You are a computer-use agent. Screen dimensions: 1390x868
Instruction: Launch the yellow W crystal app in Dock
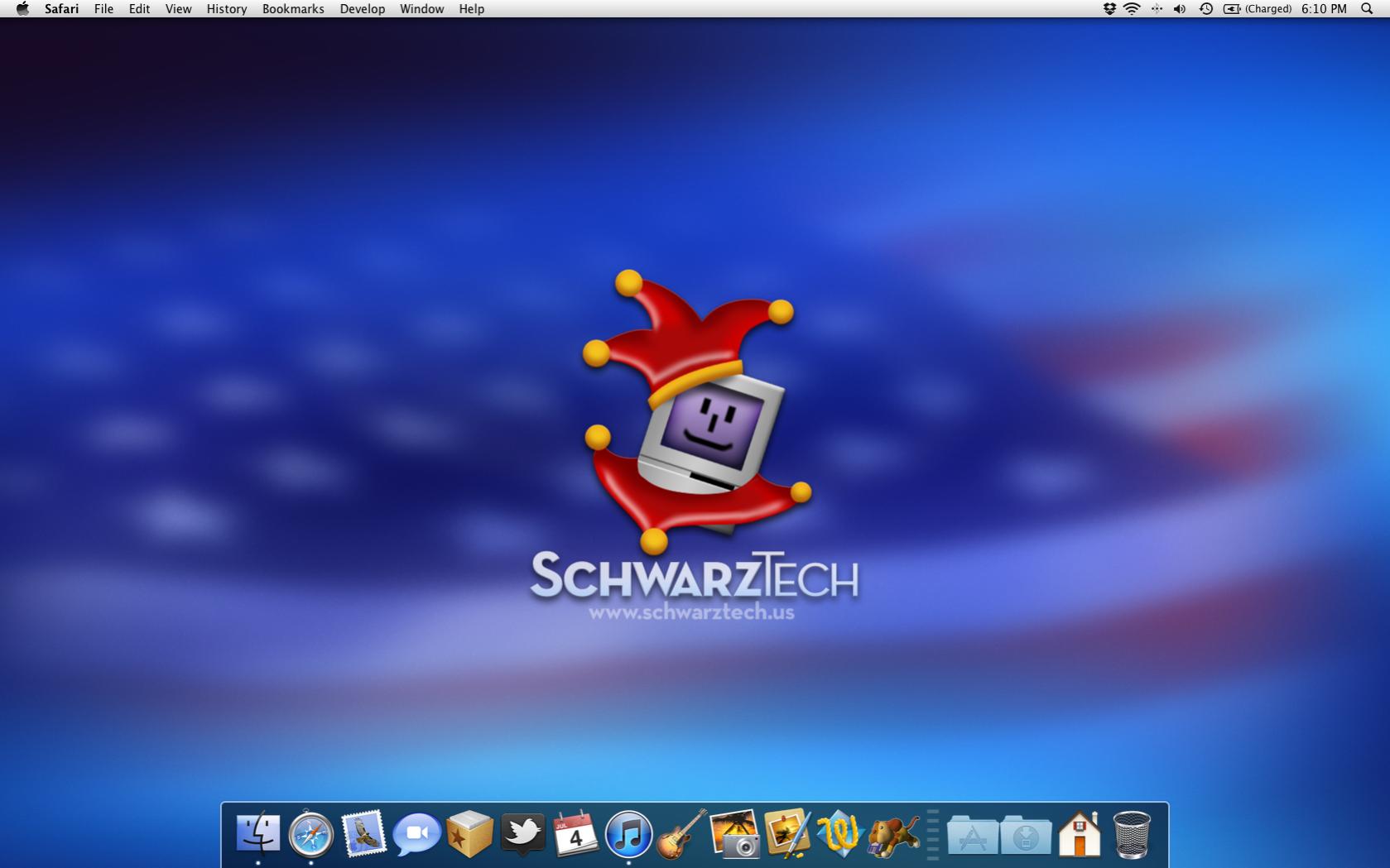(840, 834)
